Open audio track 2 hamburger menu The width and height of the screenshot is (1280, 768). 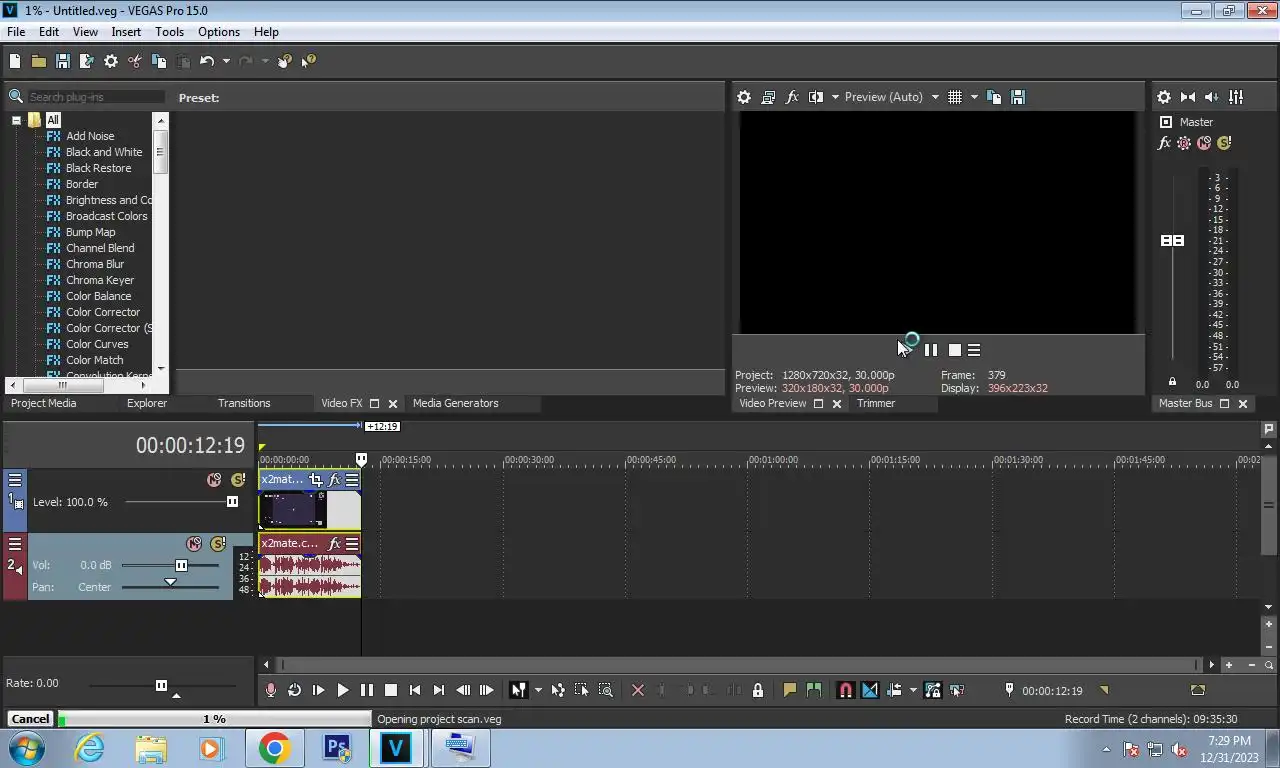pyautogui.click(x=15, y=544)
